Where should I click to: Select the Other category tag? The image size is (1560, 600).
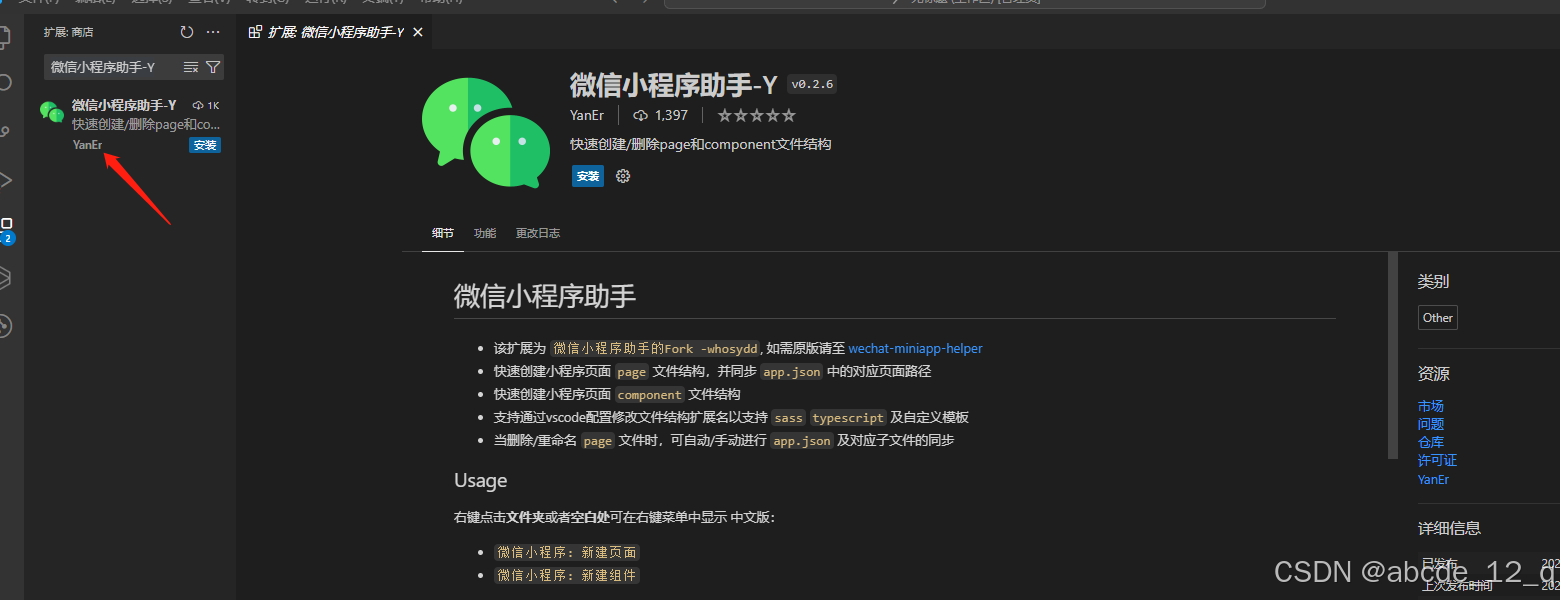click(x=1438, y=318)
